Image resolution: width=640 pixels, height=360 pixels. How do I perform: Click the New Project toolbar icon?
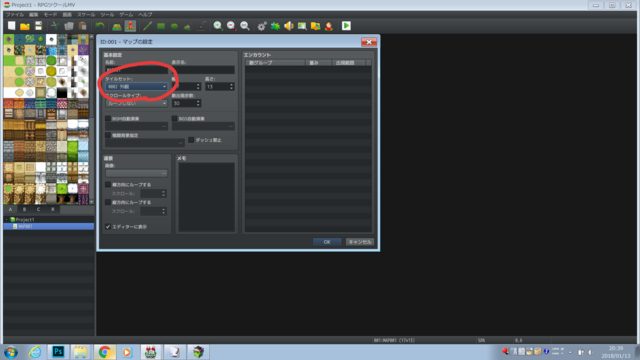[x=11, y=26]
